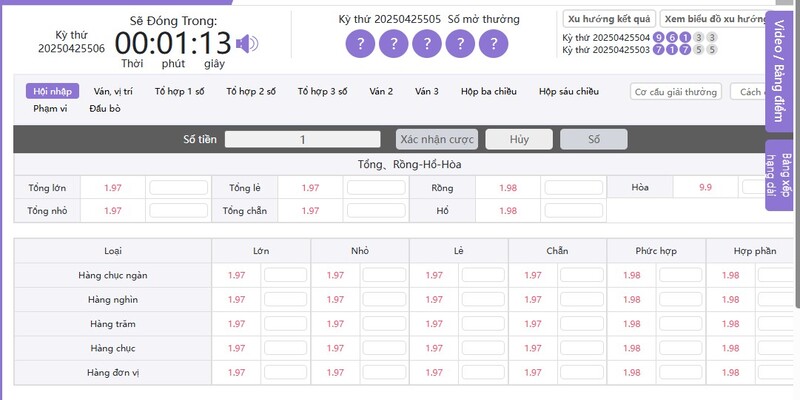Click the Số tiền amount field

302,140
